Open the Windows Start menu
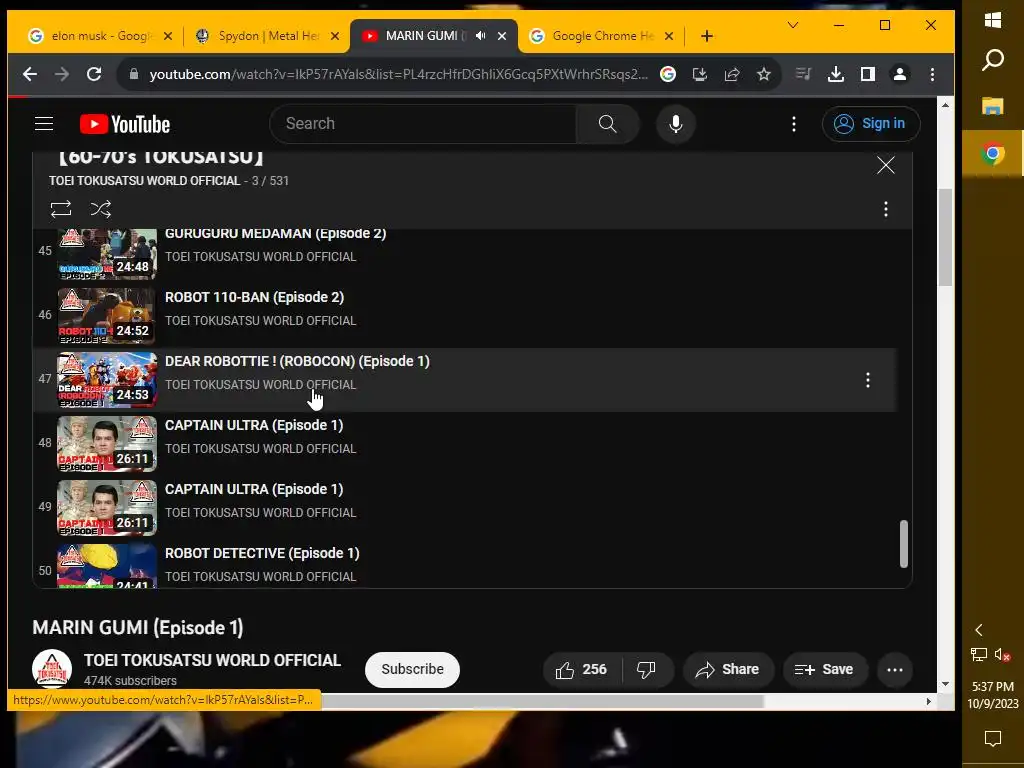Screen dimensions: 1024x768 (x=993, y=20)
